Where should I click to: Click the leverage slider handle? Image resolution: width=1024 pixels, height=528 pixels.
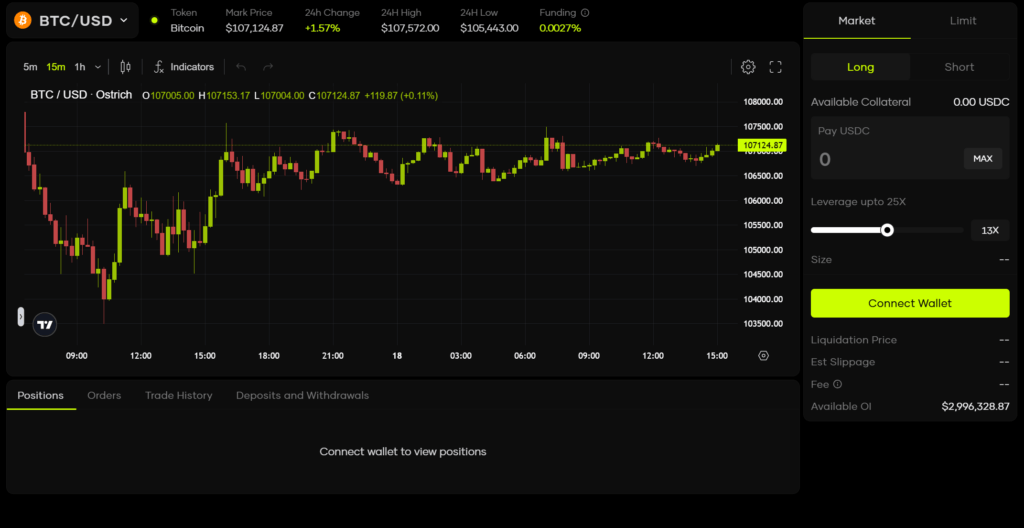[x=887, y=230]
